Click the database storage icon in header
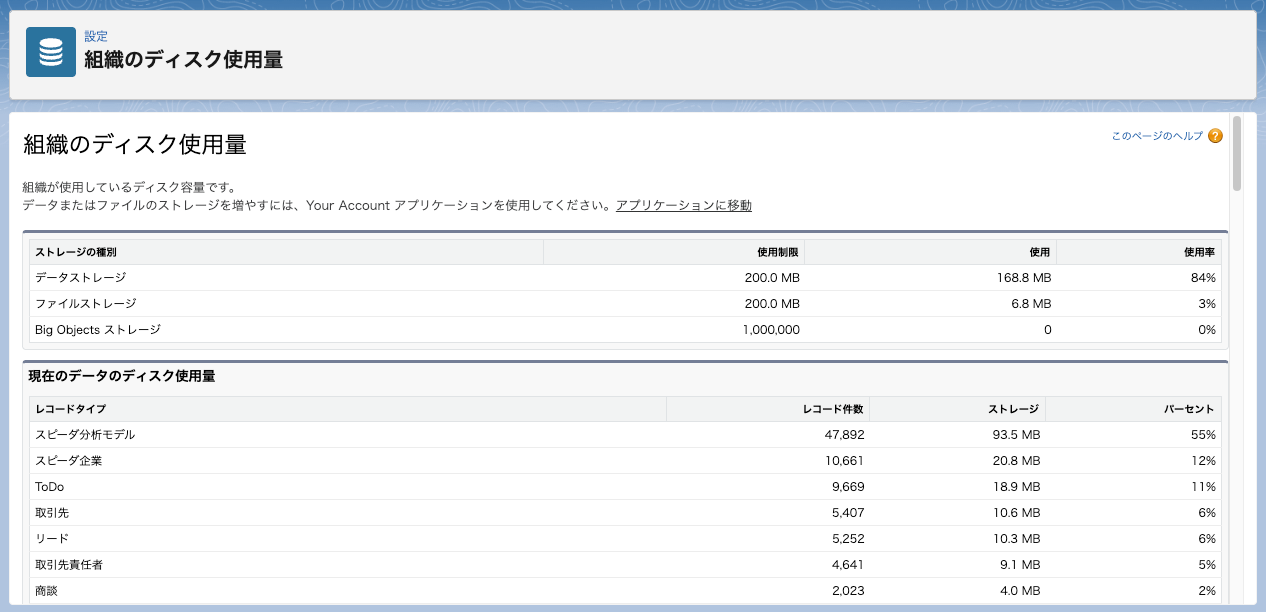This screenshot has width=1266, height=612. point(51,52)
